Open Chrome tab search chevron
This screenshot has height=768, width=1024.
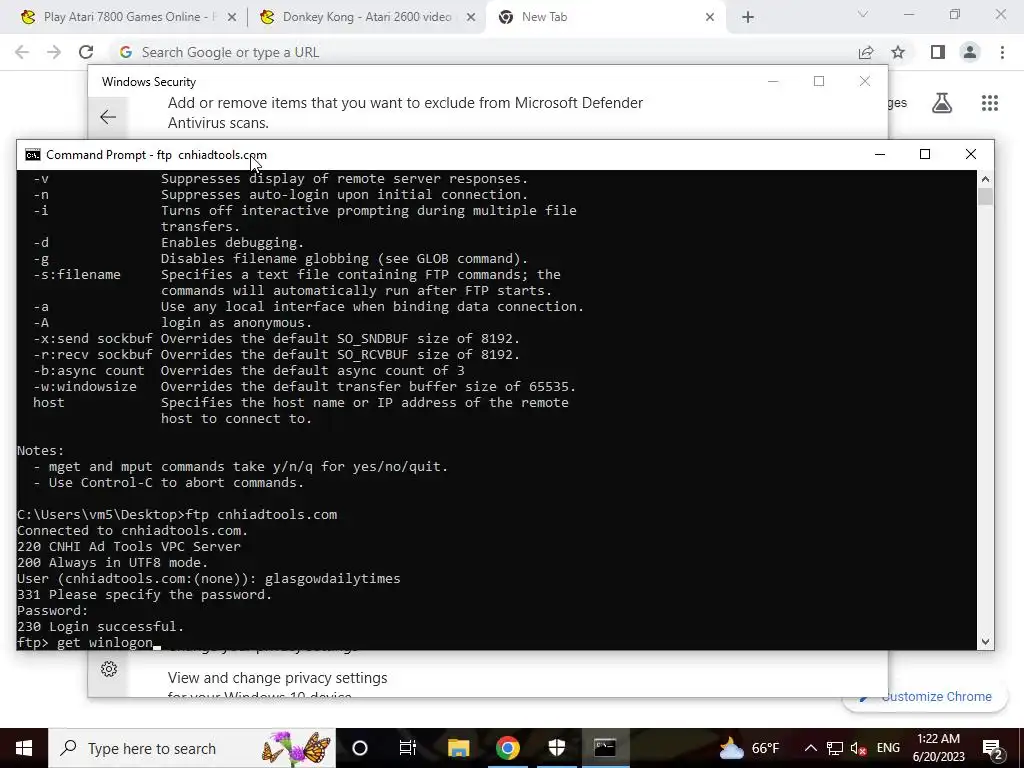point(863,14)
